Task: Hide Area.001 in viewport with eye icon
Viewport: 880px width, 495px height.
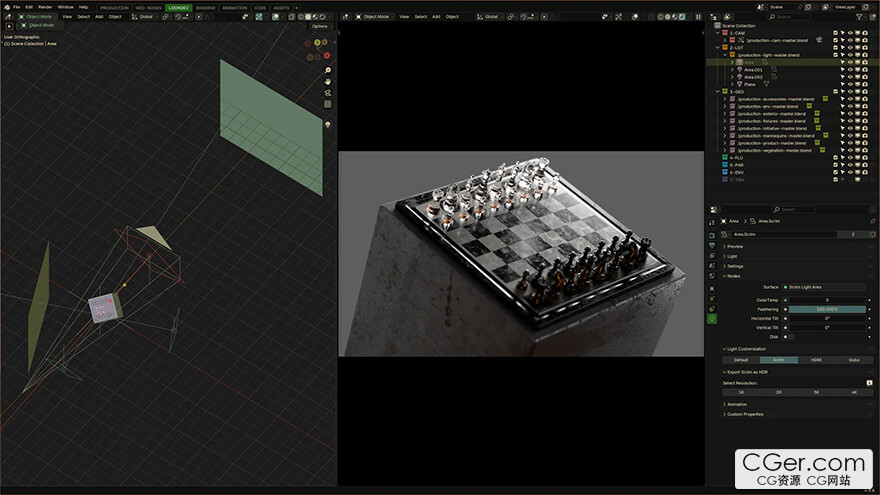Action: coord(850,70)
